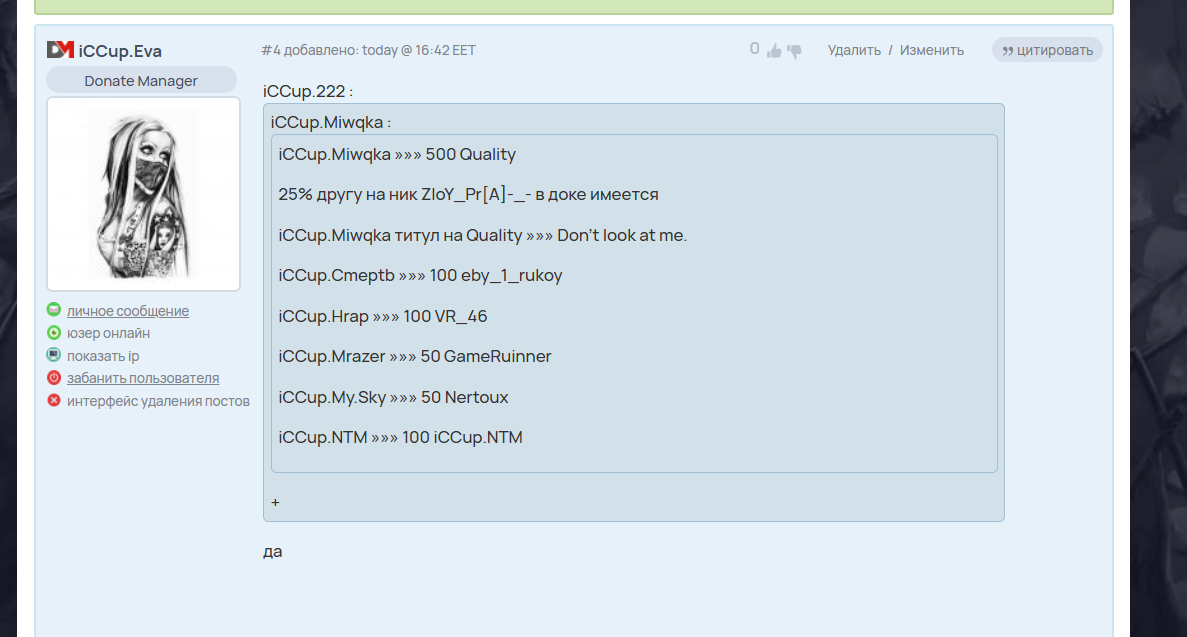1187x637 pixels.
Task: Click line iCCup.Mrazer »»» 50 GameRuinner
Action: [x=414, y=357]
